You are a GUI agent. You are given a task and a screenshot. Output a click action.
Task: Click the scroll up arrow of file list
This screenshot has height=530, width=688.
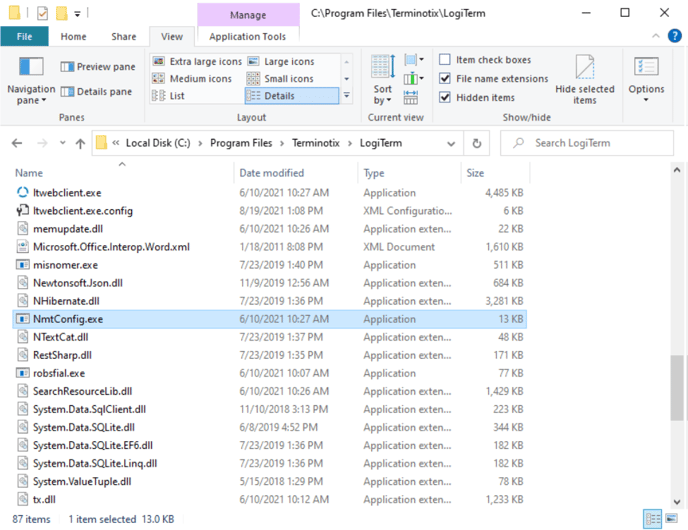click(677, 170)
